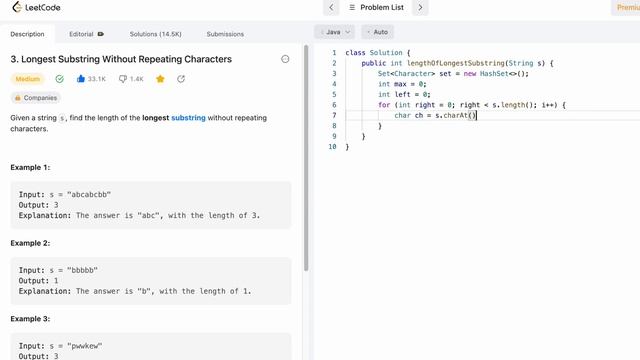Image resolution: width=640 pixels, height=360 pixels.
Task: Open the 1.4K comments icon
Action: (122, 79)
